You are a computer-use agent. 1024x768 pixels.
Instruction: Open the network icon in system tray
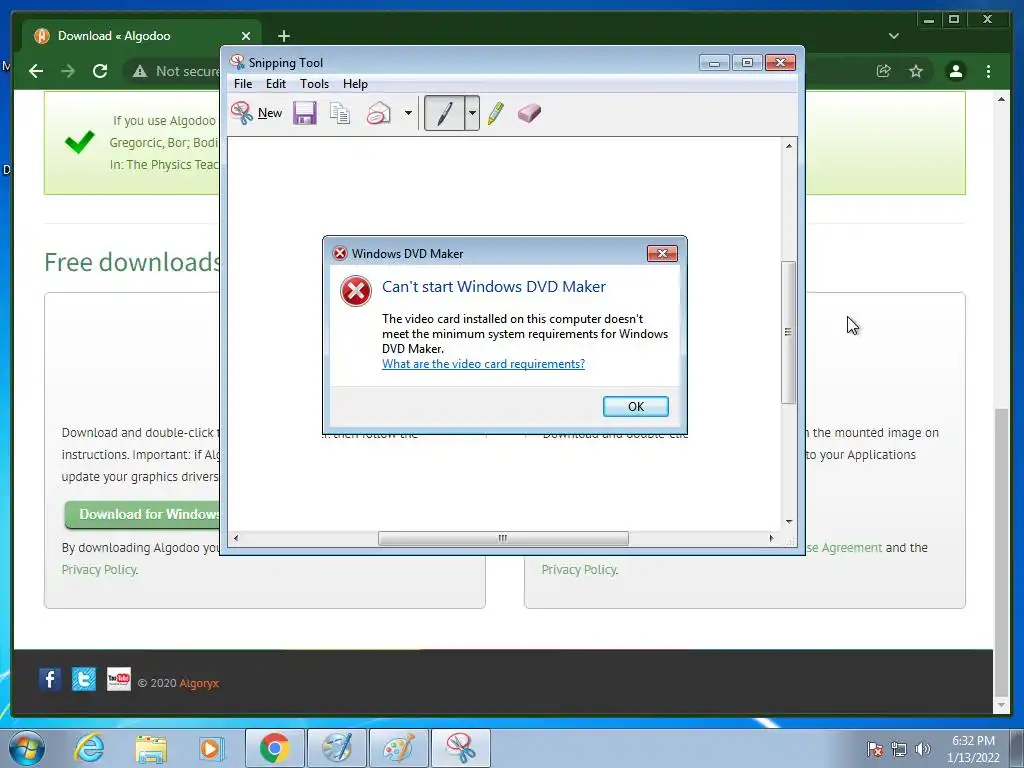[899, 749]
